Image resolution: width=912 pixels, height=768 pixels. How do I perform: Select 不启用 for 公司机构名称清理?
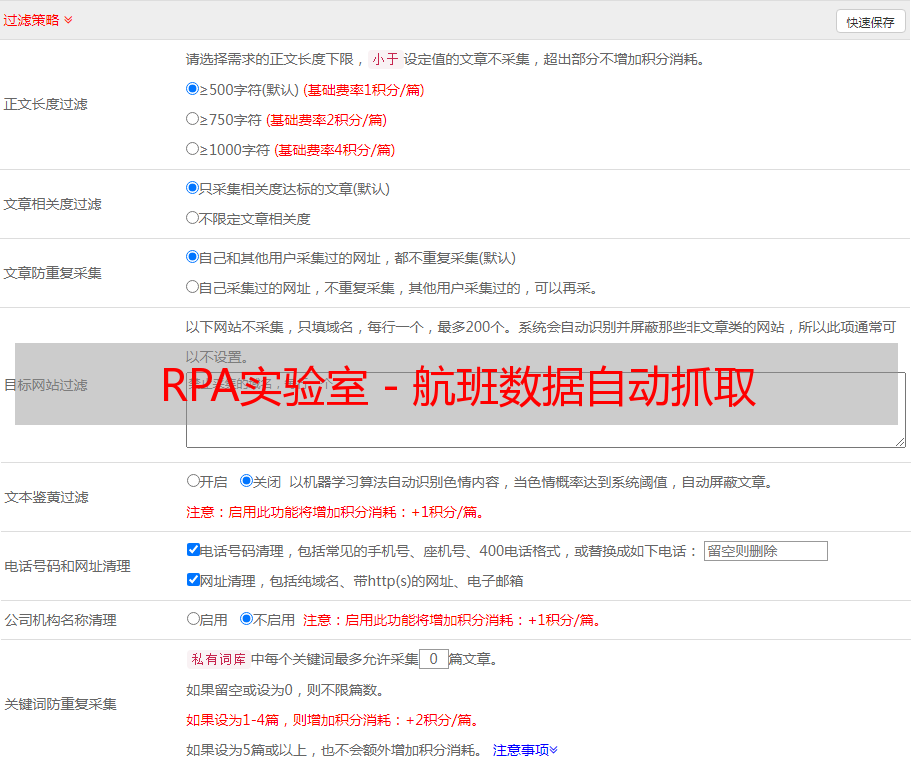(x=247, y=619)
